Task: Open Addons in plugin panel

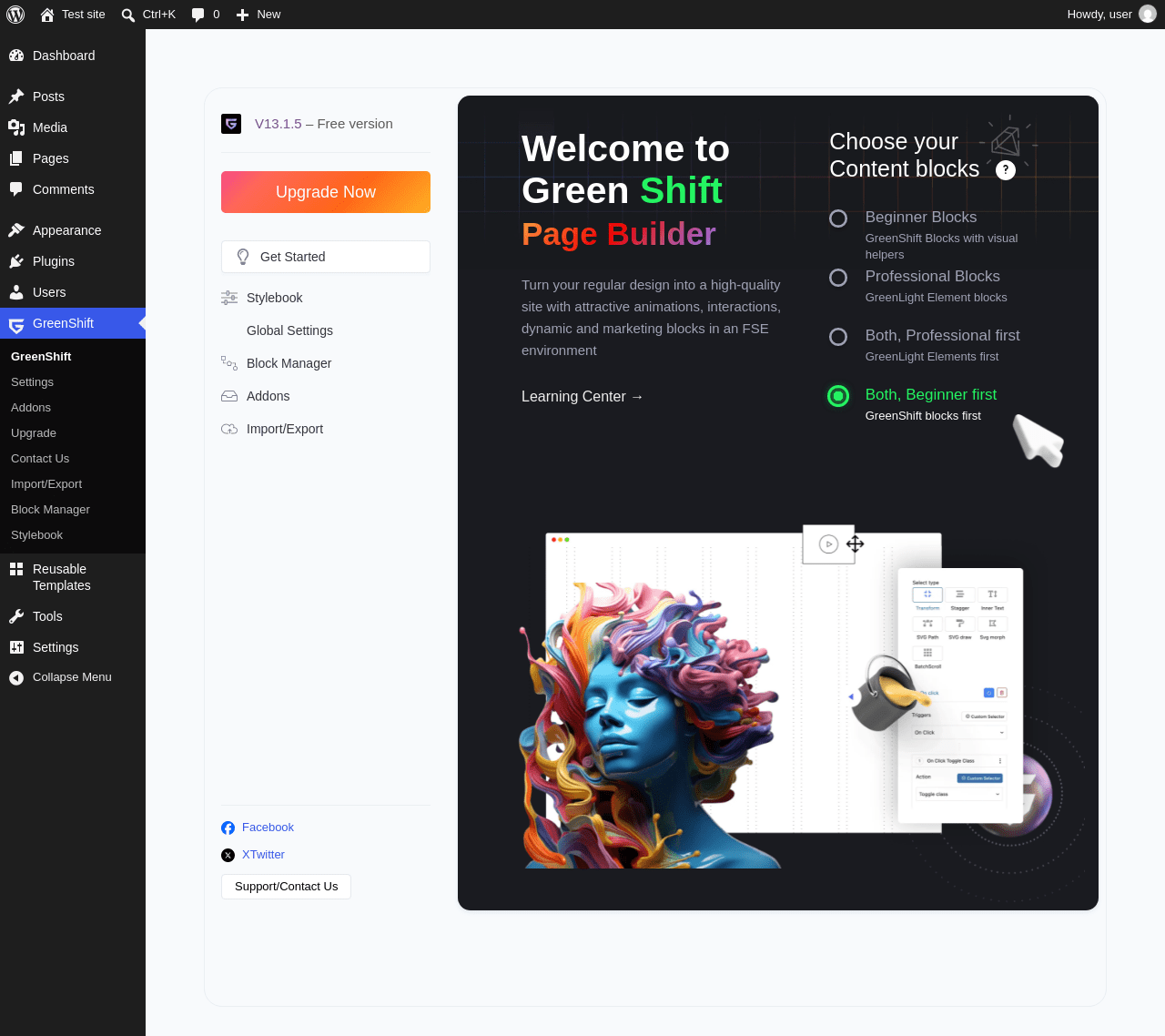Action: [x=268, y=396]
